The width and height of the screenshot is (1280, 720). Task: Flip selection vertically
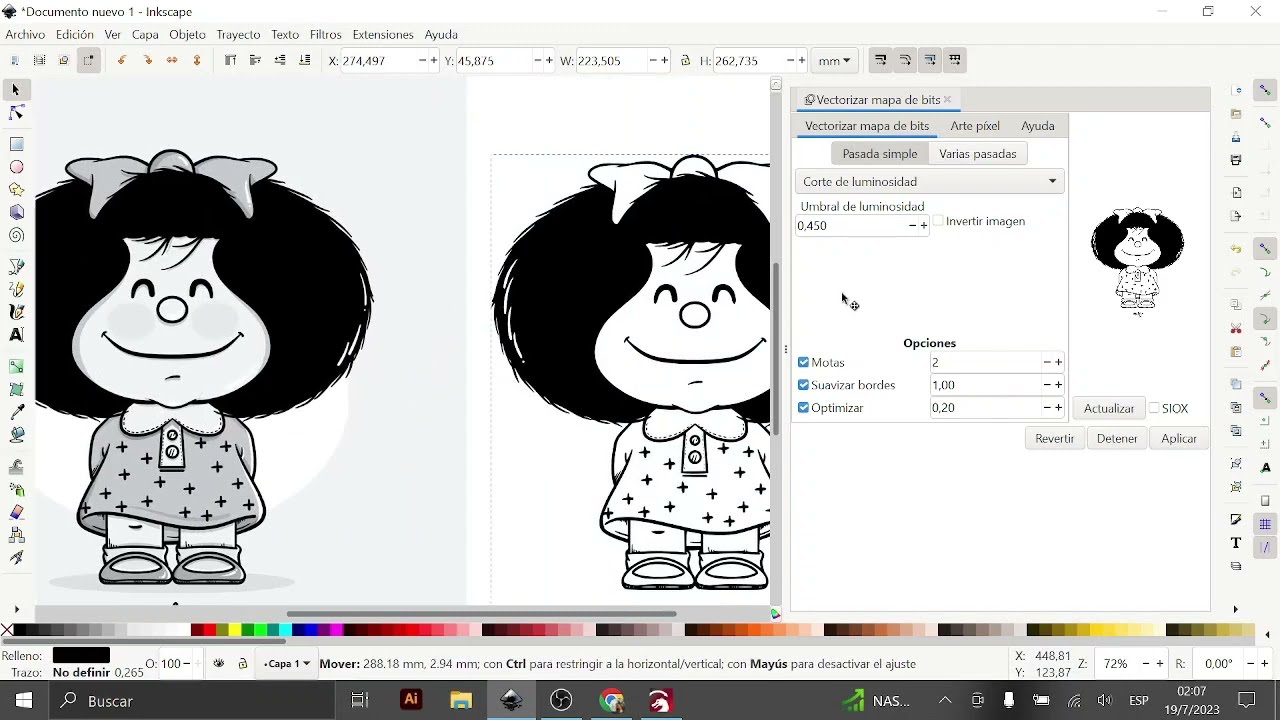197,61
